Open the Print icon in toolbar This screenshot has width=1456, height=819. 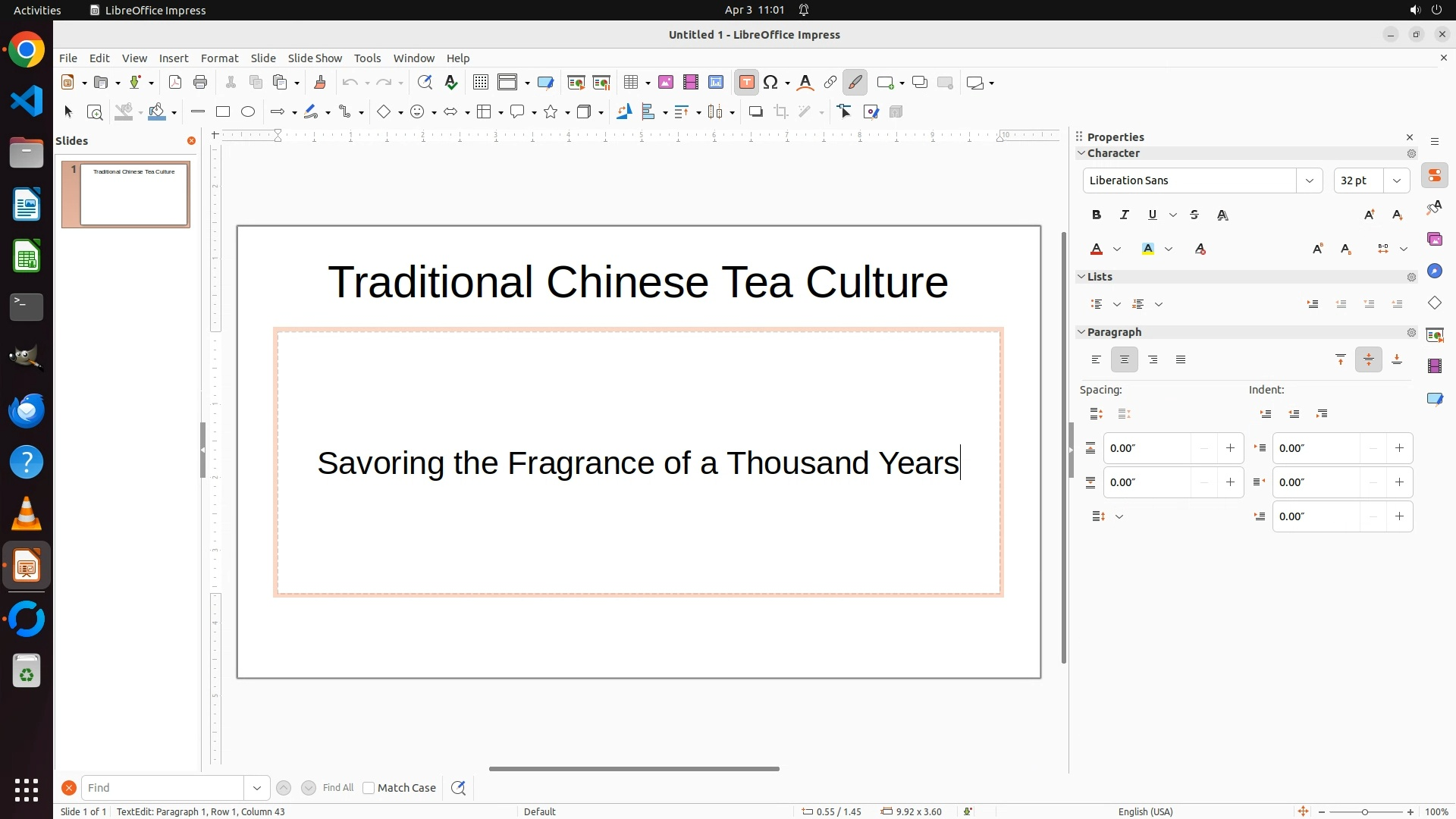tap(200, 83)
